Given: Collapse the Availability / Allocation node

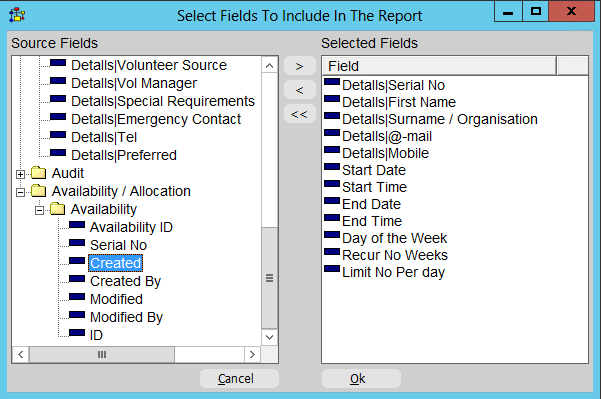Looking at the screenshot, I should 20,192.
